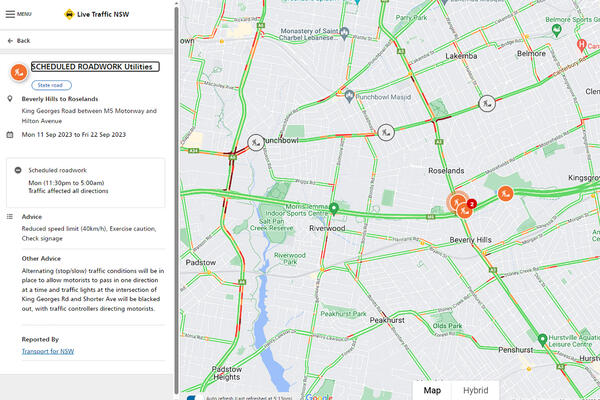The image size is (600, 400).
Task: Click the white roadwork marker northeast of Roselands
Action: pyautogui.click(x=486, y=101)
